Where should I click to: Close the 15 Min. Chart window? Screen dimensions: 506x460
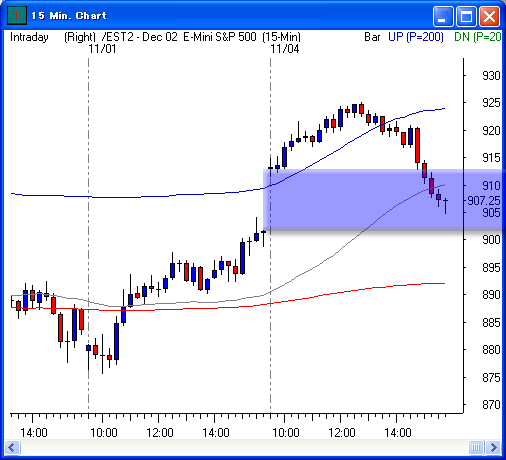click(489, 16)
